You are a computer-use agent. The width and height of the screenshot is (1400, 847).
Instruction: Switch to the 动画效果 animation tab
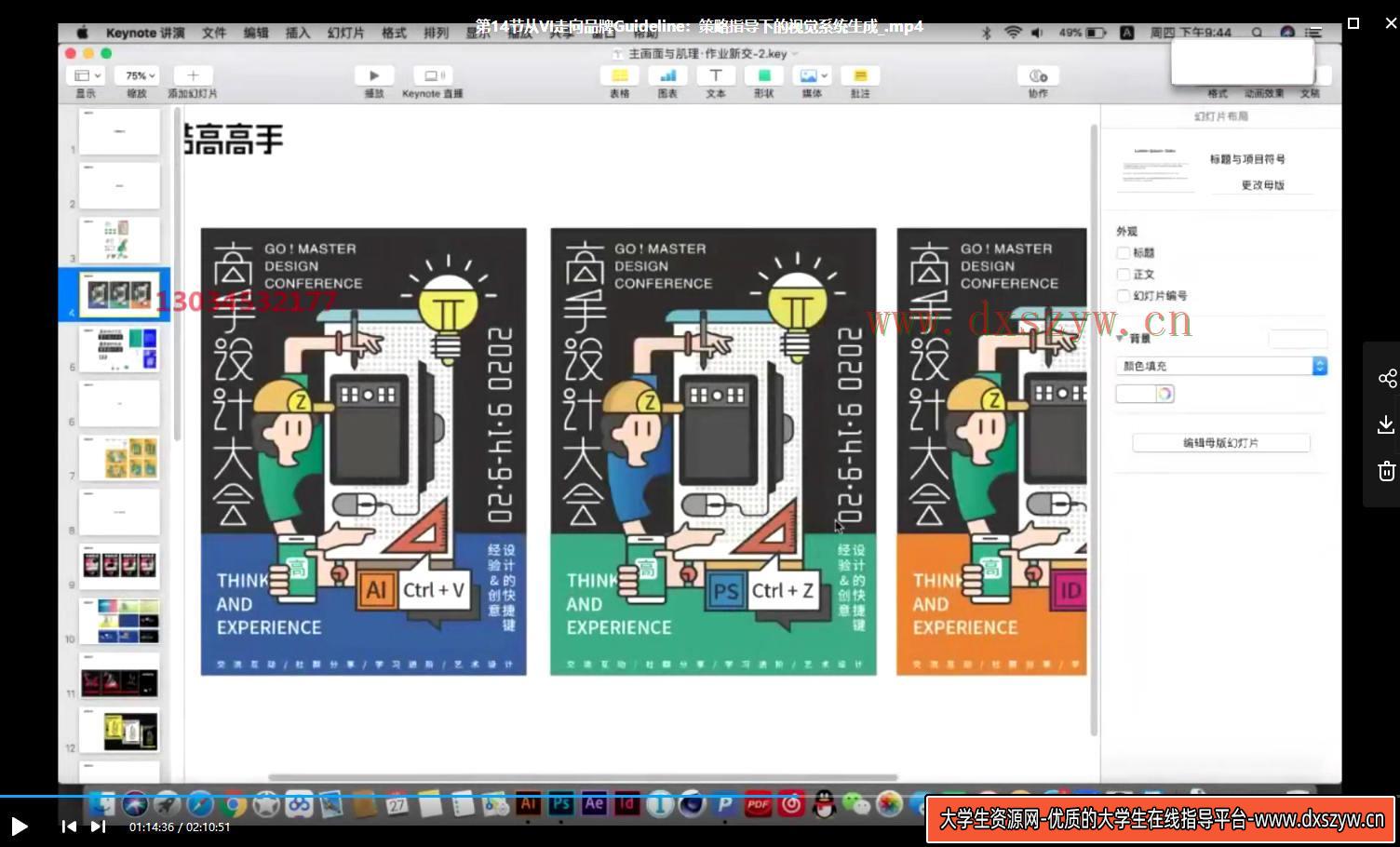[1264, 93]
